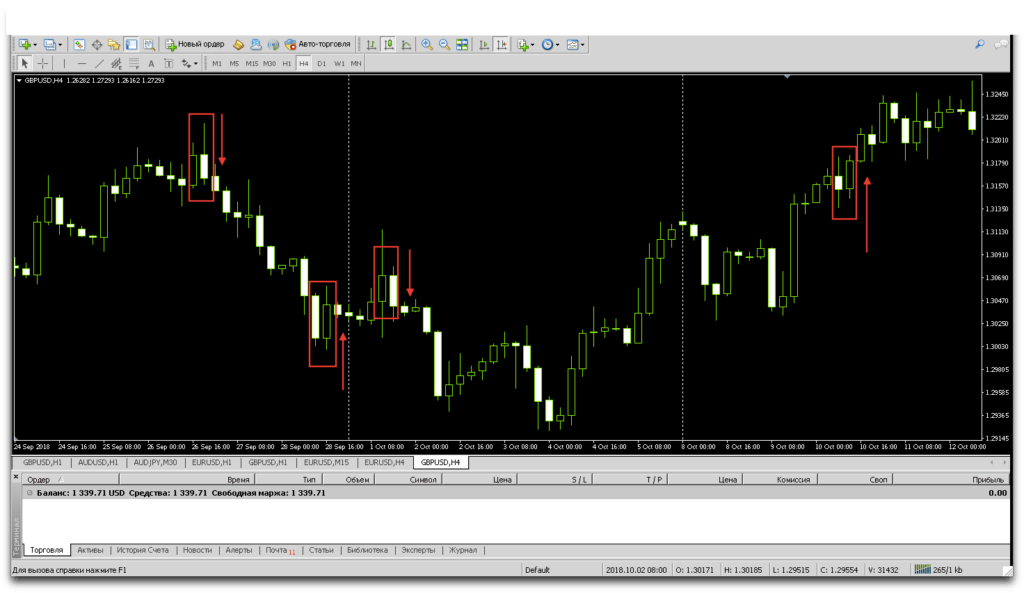Image resolution: width=1024 pixels, height=593 pixels.
Task: Open search magnifier in top right
Action: click(x=980, y=45)
